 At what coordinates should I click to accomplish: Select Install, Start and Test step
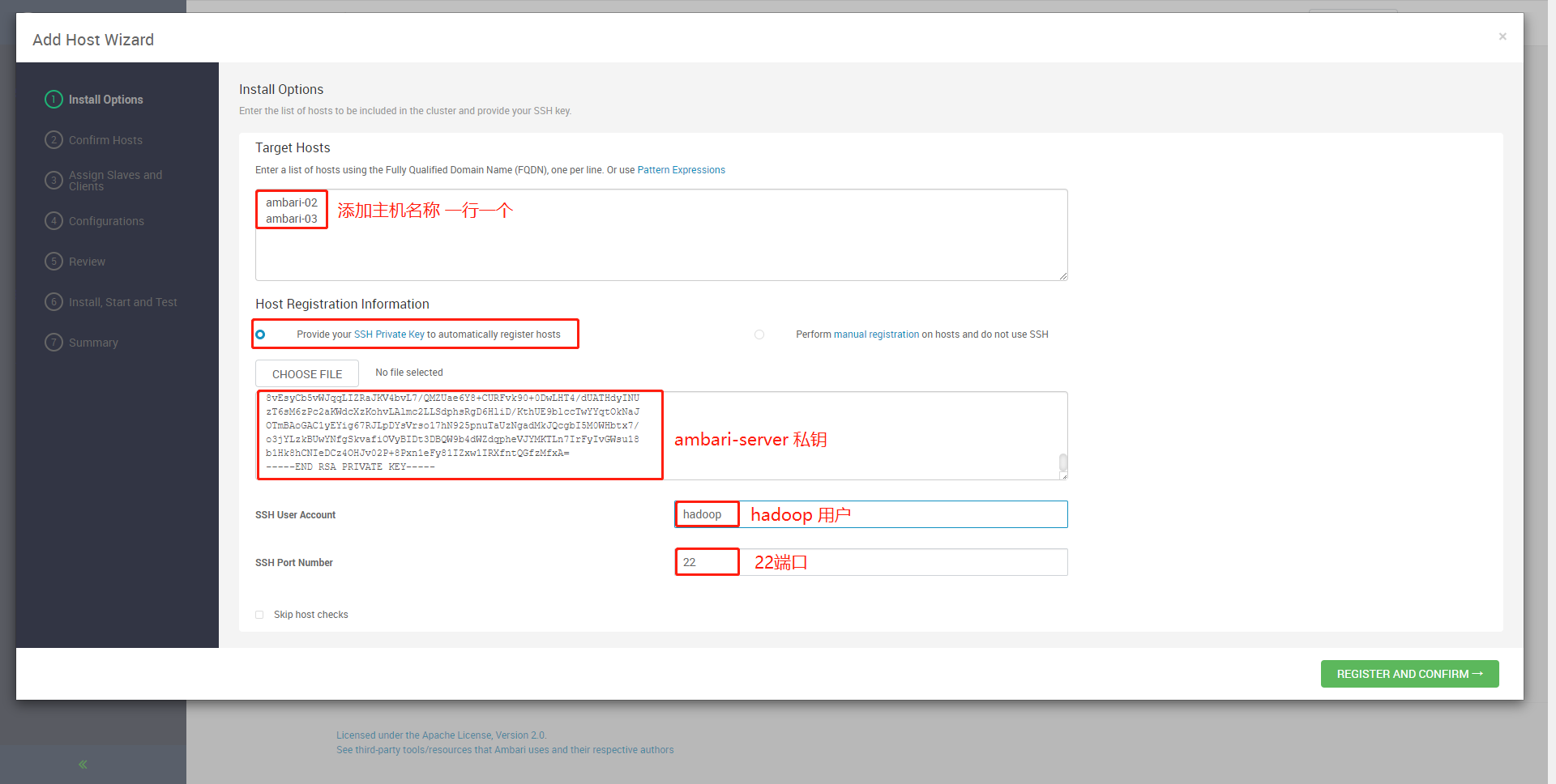click(122, 302)
